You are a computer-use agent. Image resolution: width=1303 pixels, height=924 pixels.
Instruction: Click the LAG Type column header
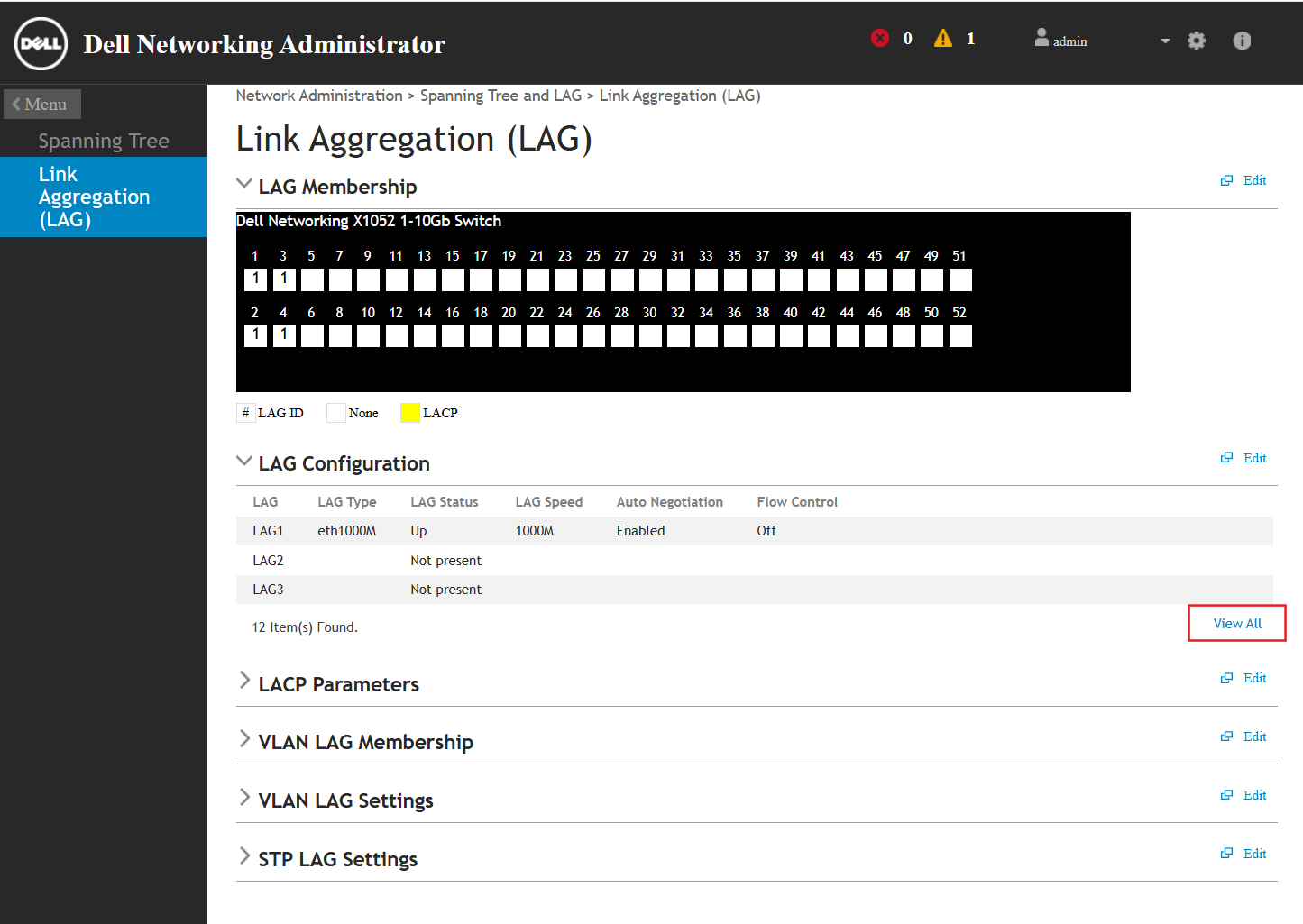(347, 502)
